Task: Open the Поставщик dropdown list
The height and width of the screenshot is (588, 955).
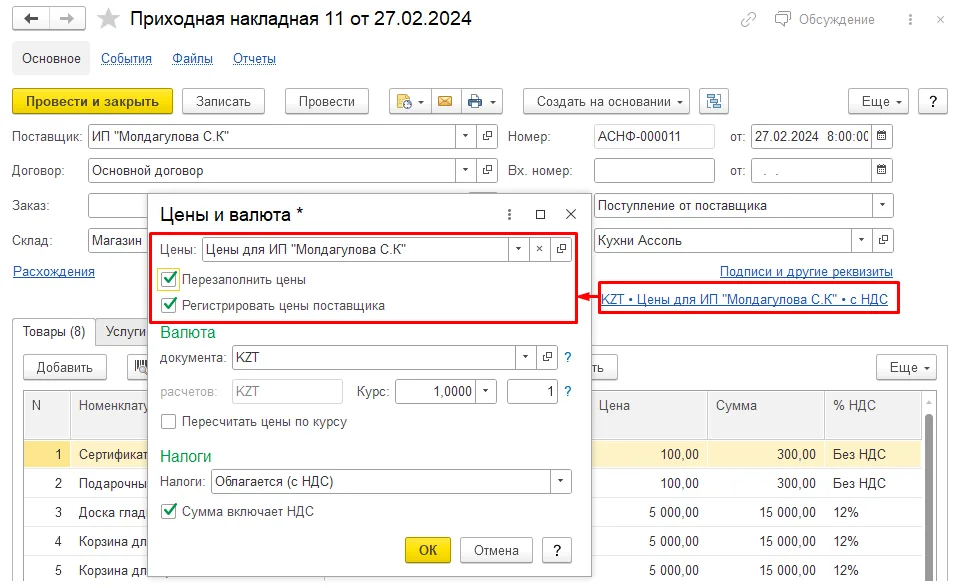Action: [x=466, y=136]
